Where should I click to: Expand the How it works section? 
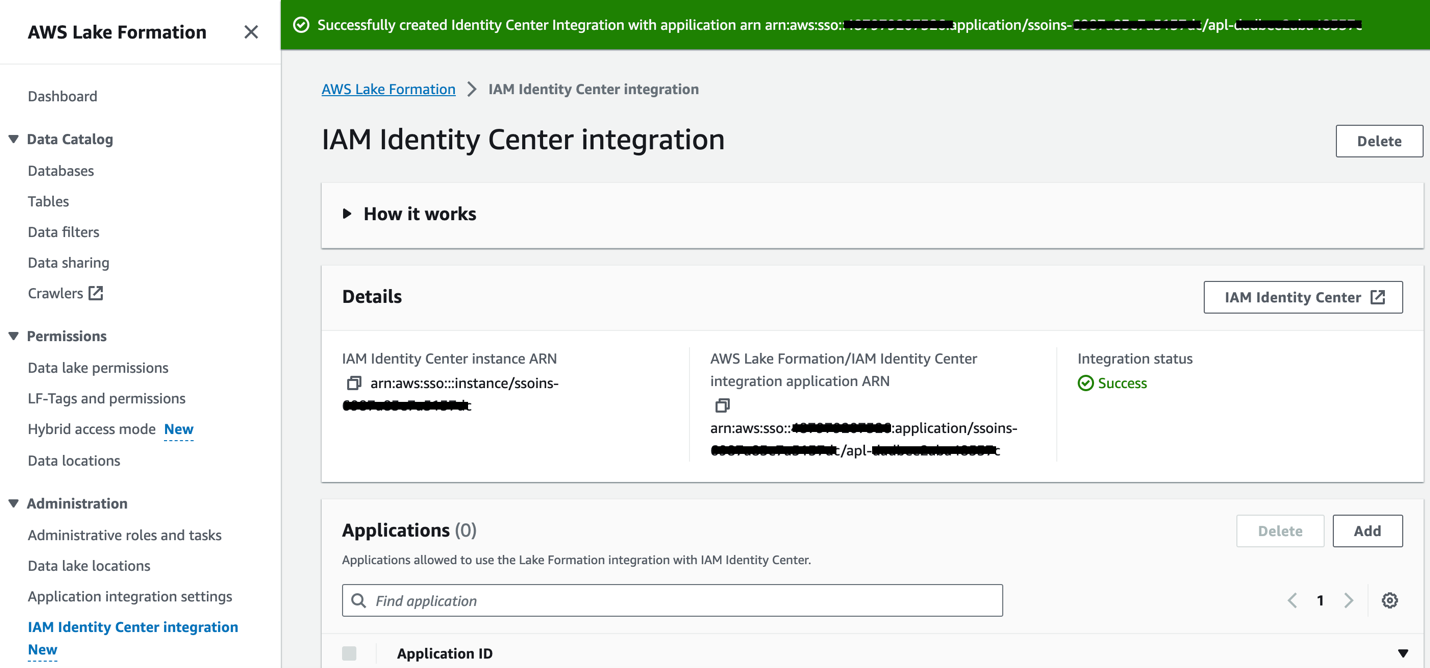[347, 214]
